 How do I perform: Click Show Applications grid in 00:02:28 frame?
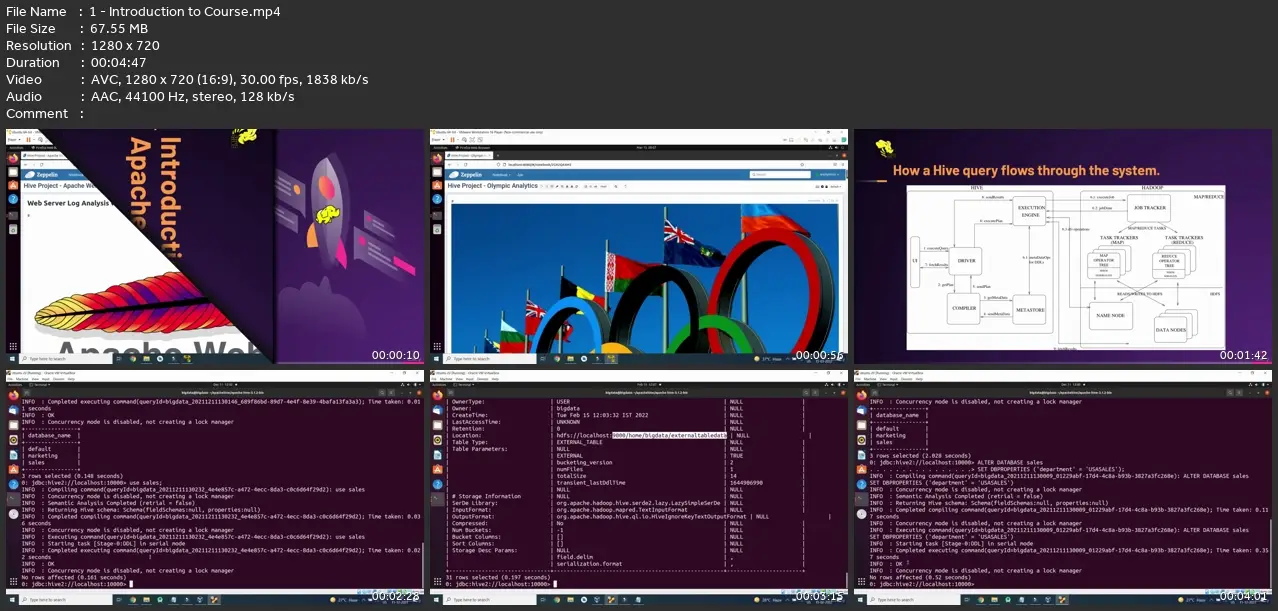13,581
